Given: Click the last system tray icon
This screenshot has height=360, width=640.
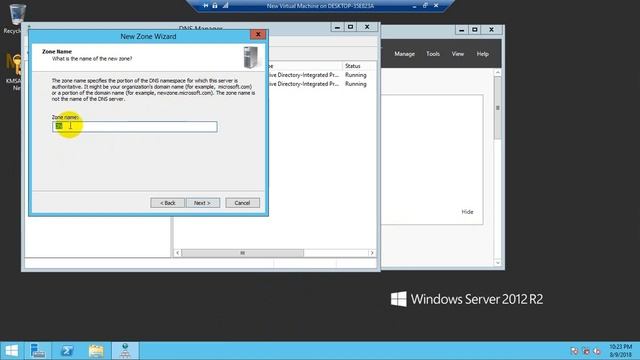Looking at the screenshot, I should pyautogui.click(x=597, y=351).
